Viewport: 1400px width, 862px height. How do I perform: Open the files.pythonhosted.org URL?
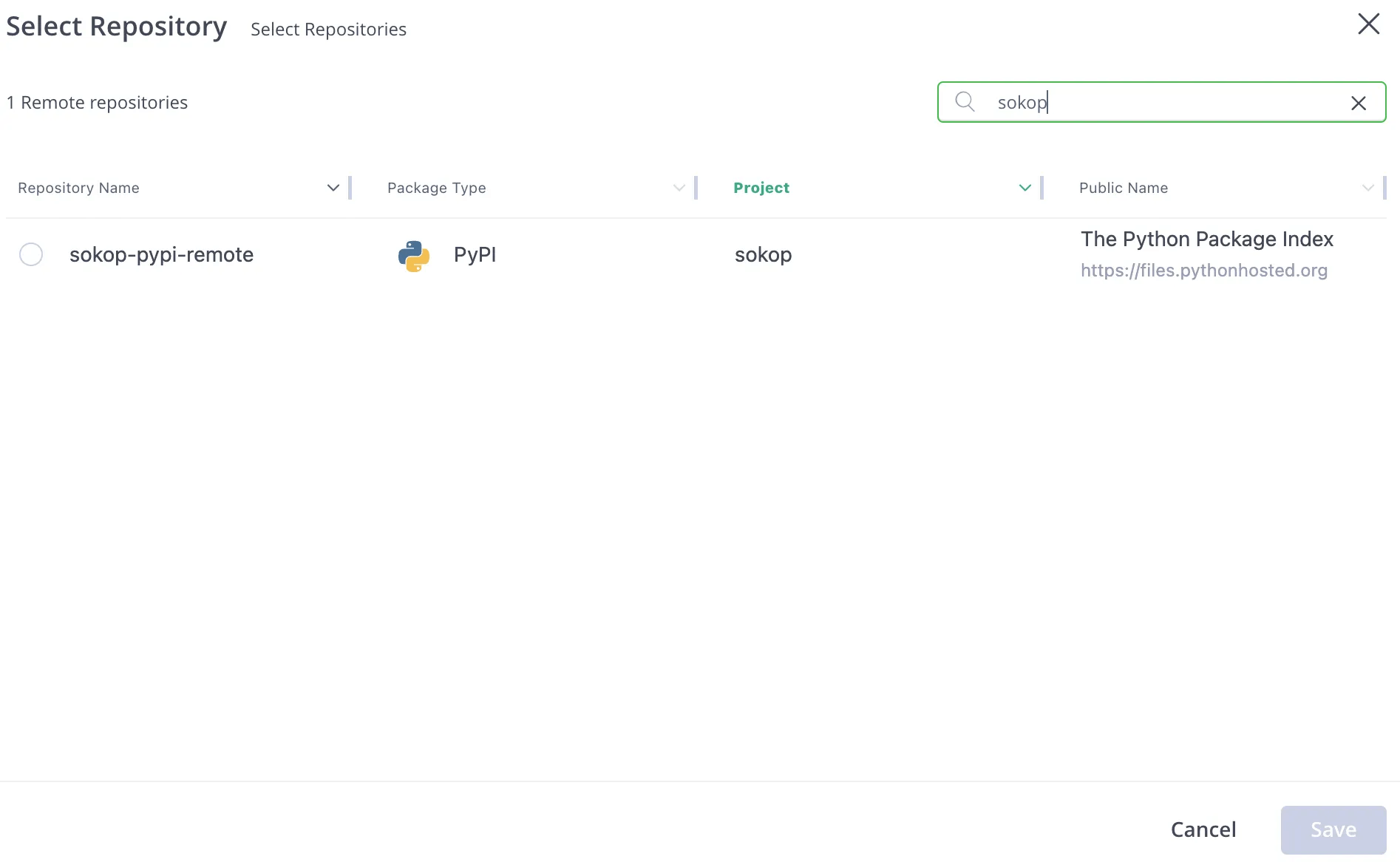coord(1203,271)
